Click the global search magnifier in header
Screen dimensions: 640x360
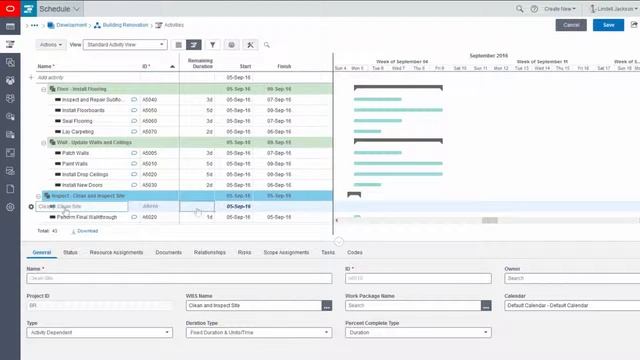click(x=519, y=9)
